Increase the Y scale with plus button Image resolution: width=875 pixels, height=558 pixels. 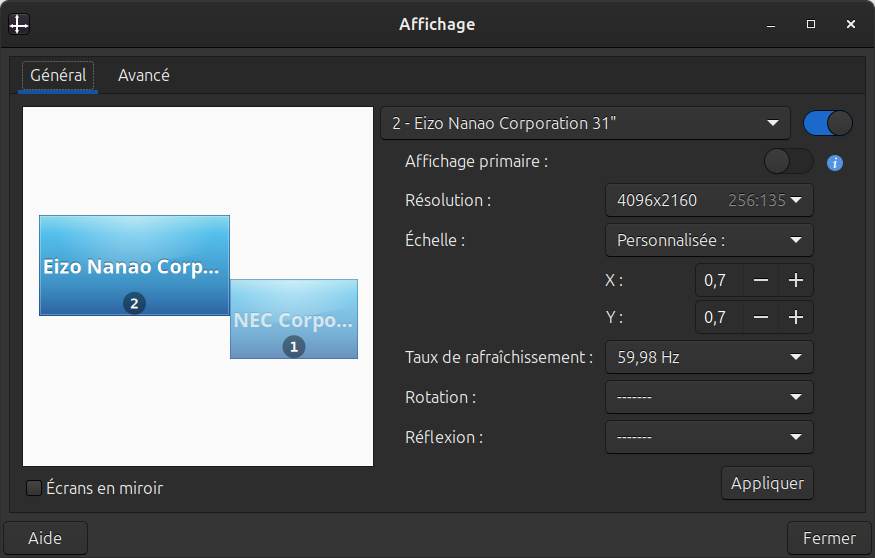point(796,317)
